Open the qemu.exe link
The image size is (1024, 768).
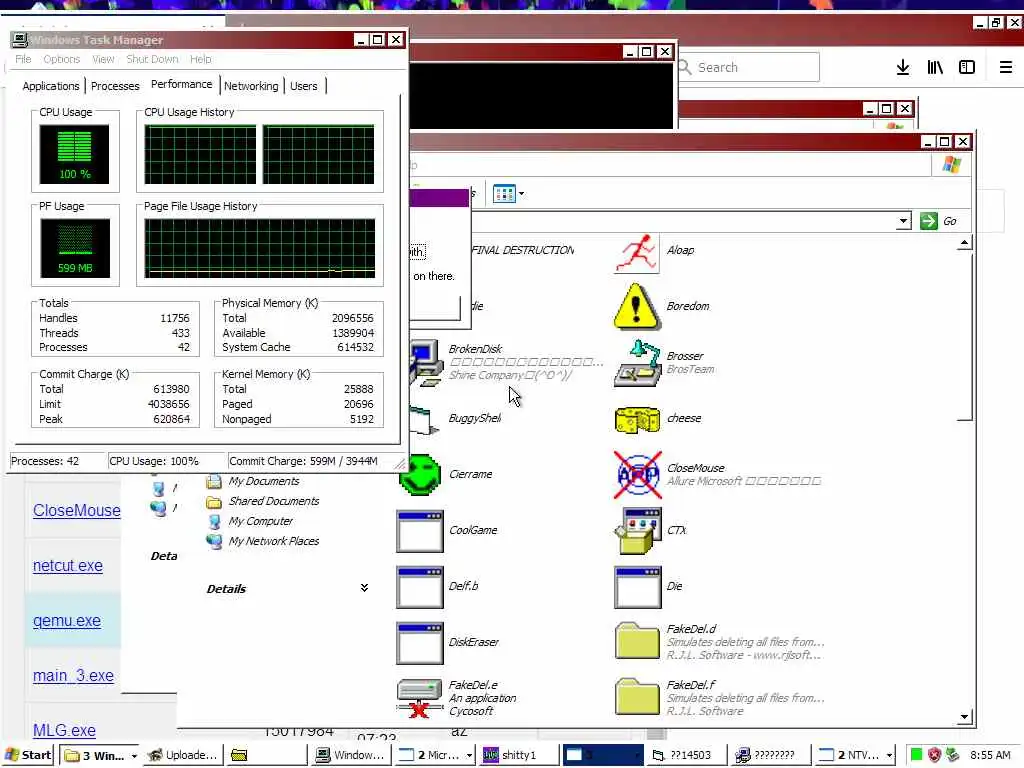67,620
